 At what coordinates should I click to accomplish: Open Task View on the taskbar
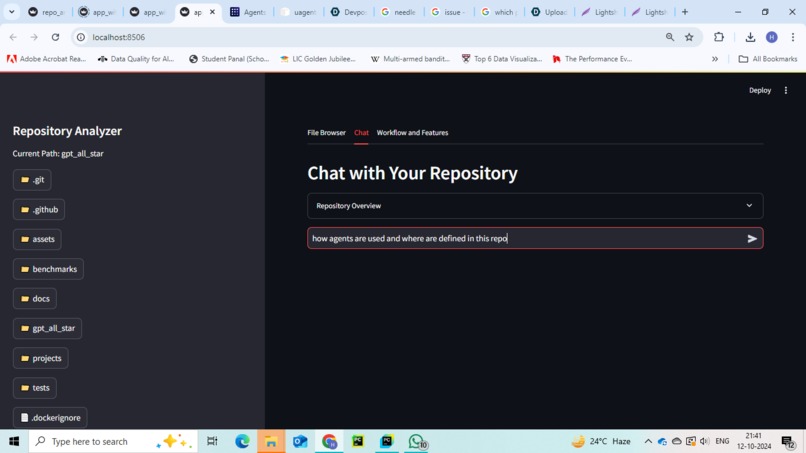(212, 441)
